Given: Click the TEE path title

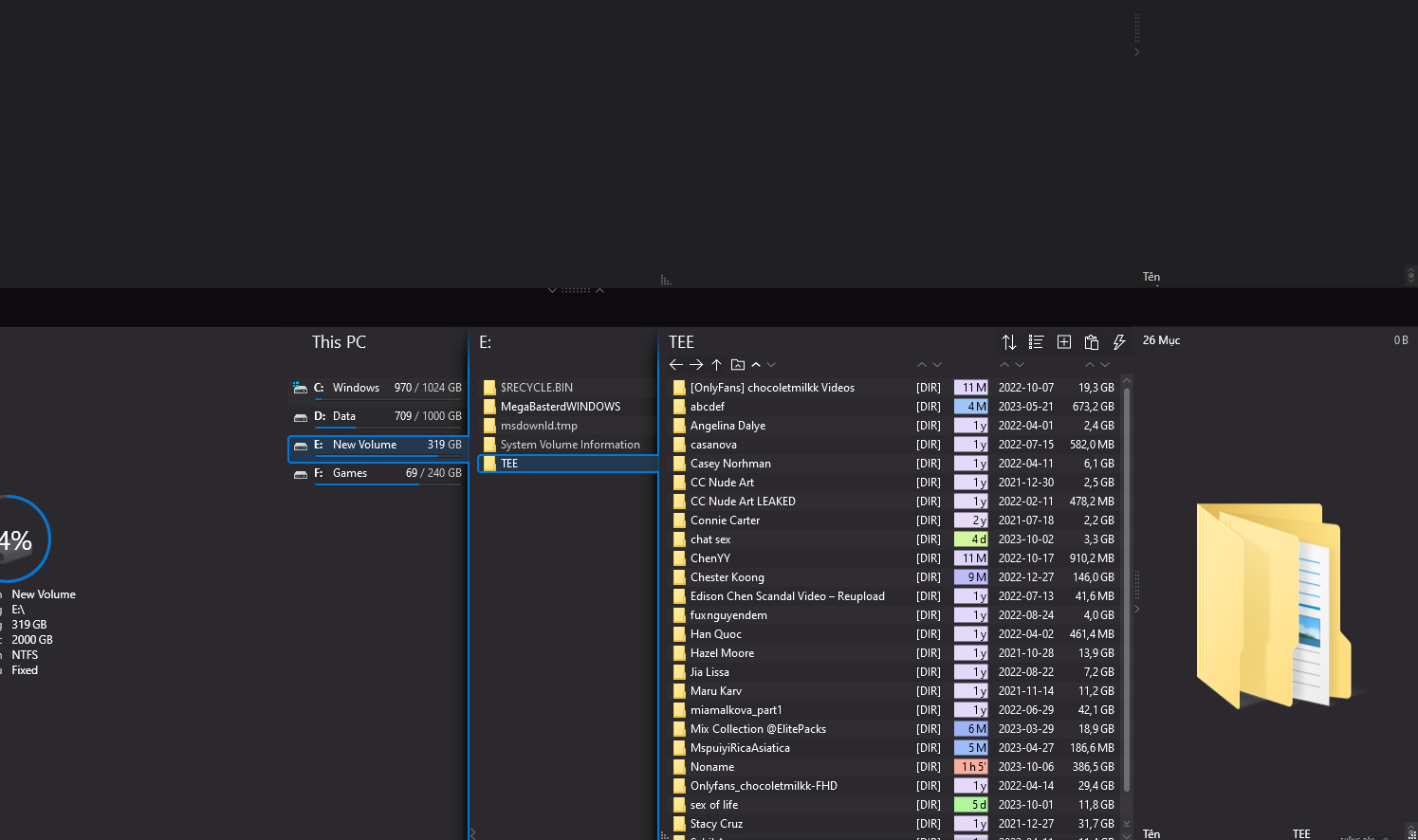Looking at the screenshot, I should click(x=681, y=342).
